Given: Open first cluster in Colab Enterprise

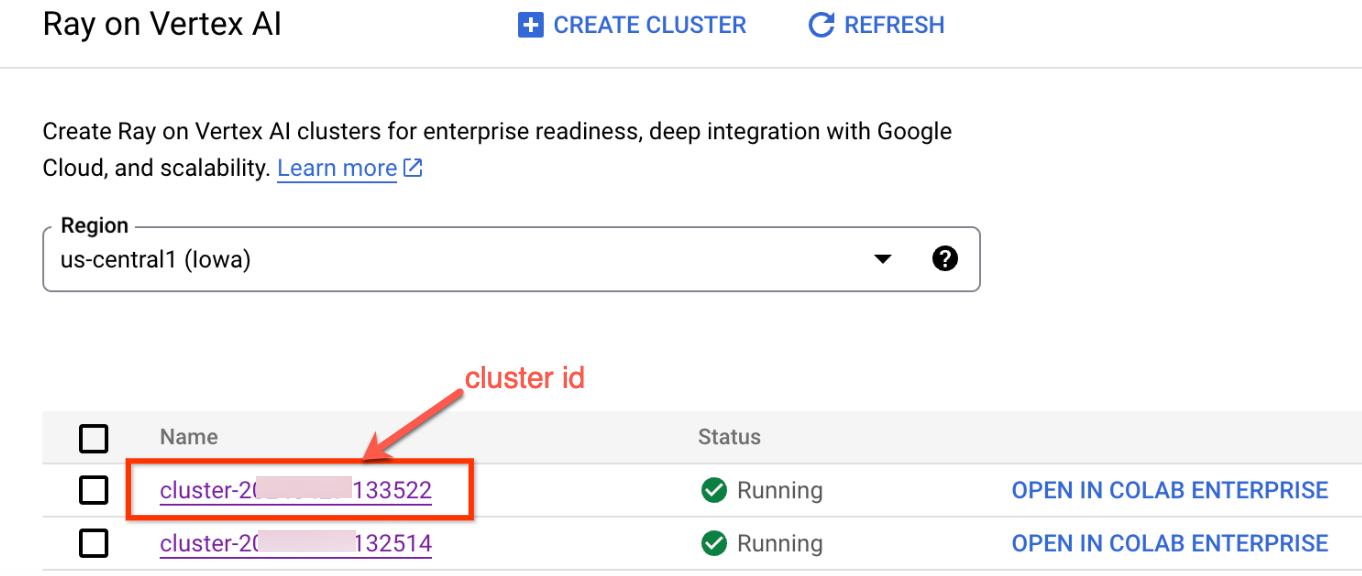Looking at the screenshot, I should coord(1169,490).
